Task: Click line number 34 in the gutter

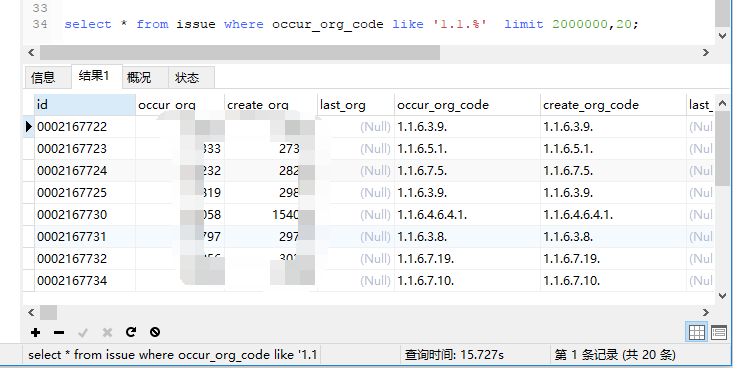Action: (40, 24)
